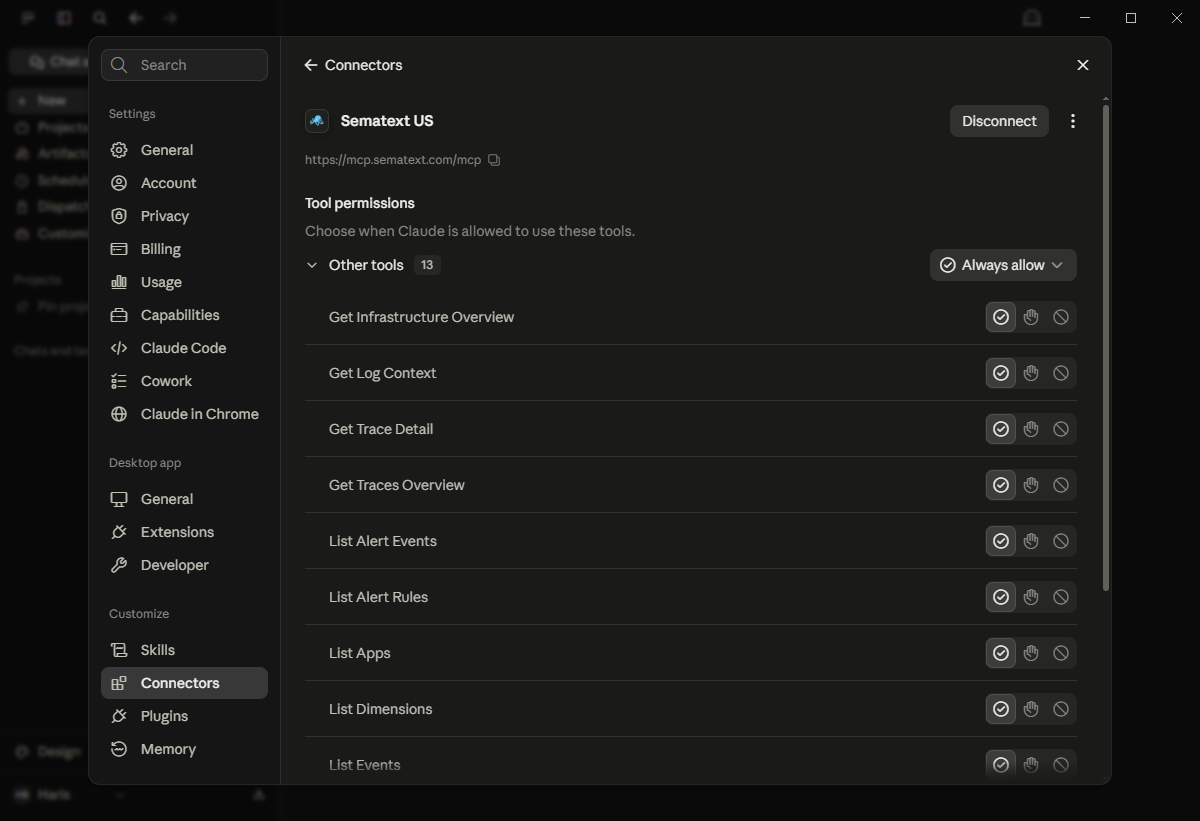Open Billing settings
The height and width of the screenshot is (821, 1200).
pos(184,249)
